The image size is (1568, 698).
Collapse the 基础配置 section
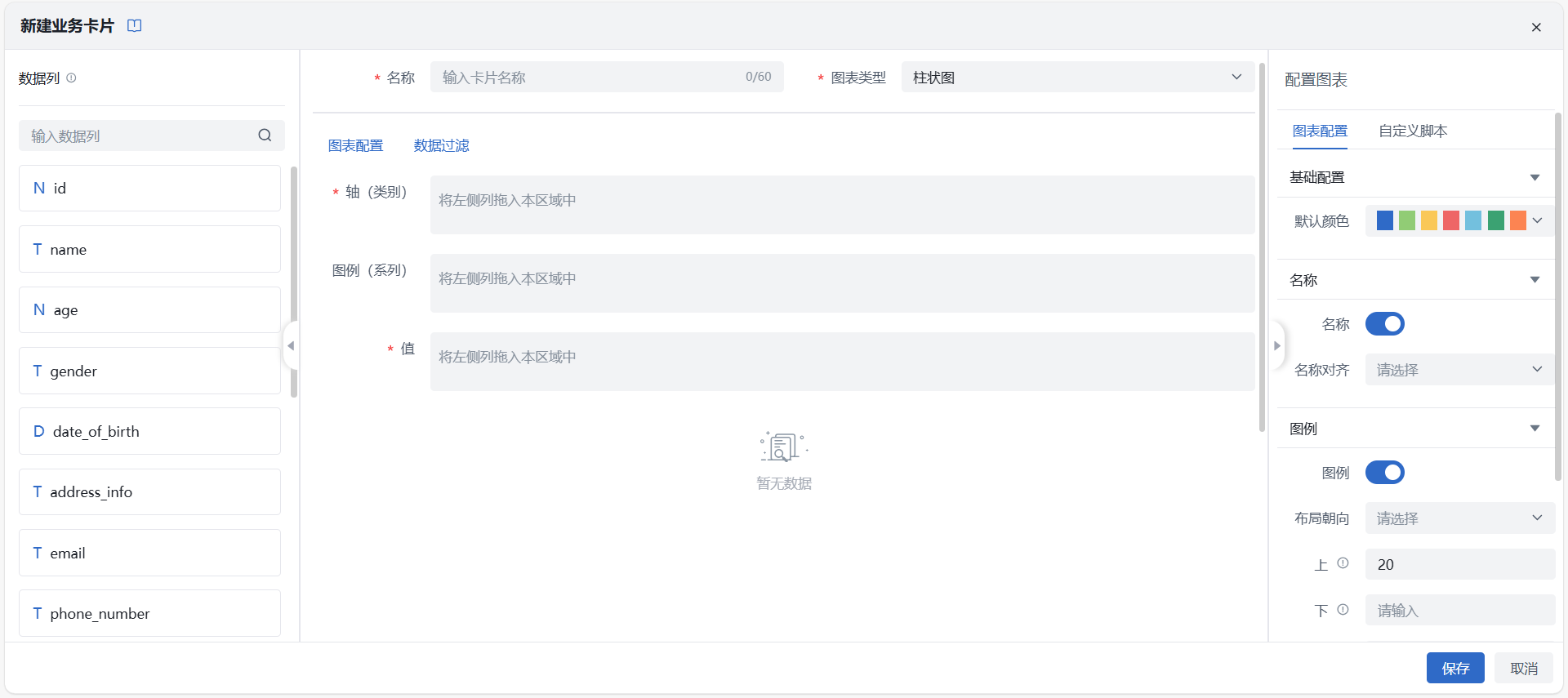tap(1535, 177)
